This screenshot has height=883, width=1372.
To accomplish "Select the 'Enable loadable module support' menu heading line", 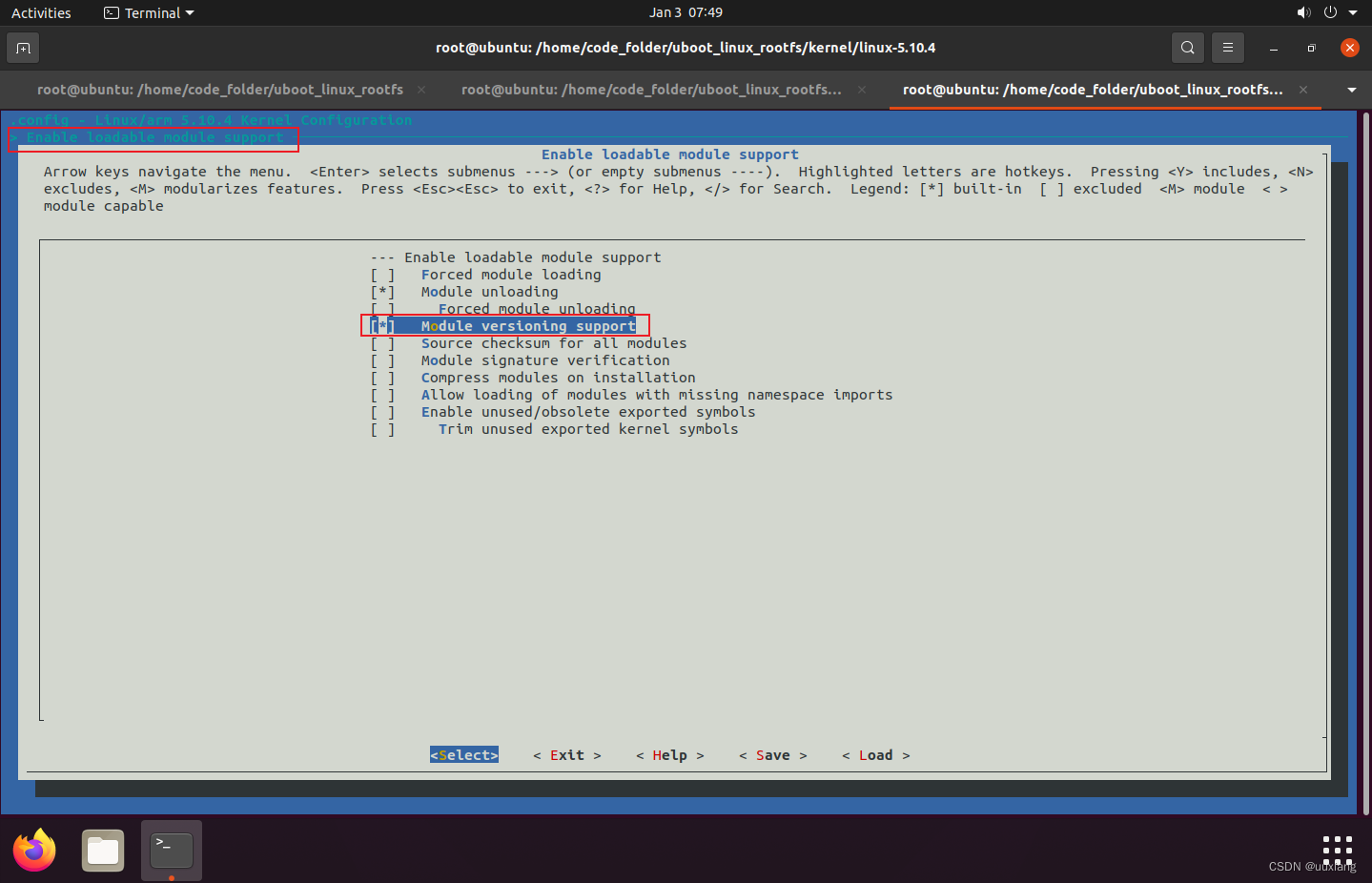I will click(x=516, y=257).
